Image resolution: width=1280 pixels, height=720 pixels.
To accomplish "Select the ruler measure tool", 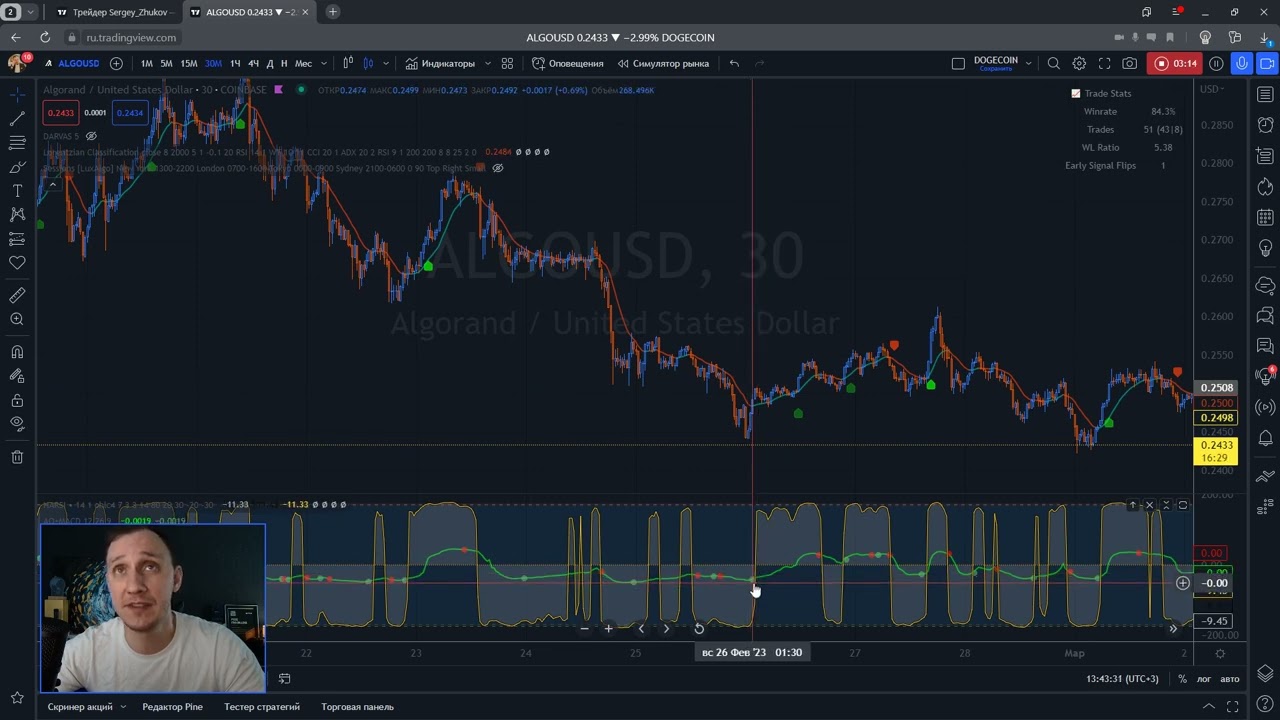I will 17,295.
